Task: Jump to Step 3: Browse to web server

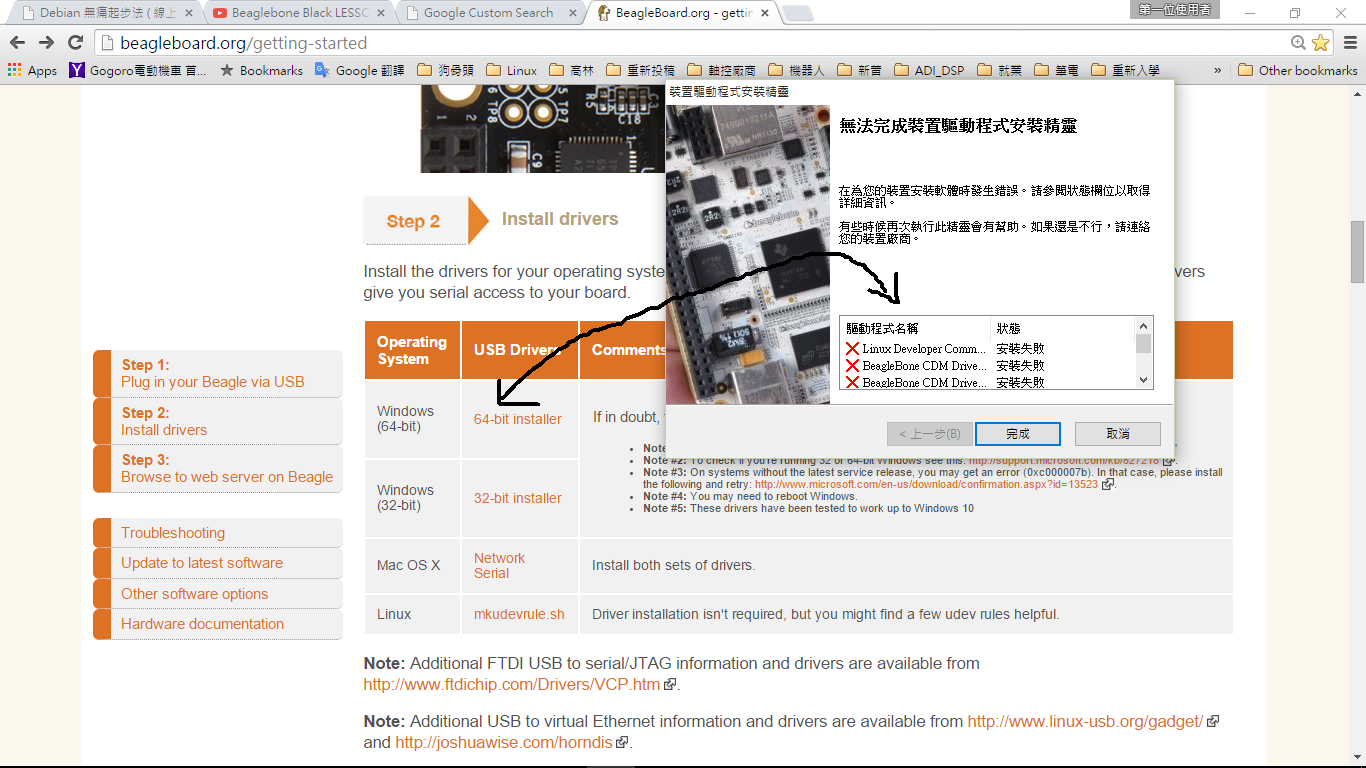Action: [218, 469]
